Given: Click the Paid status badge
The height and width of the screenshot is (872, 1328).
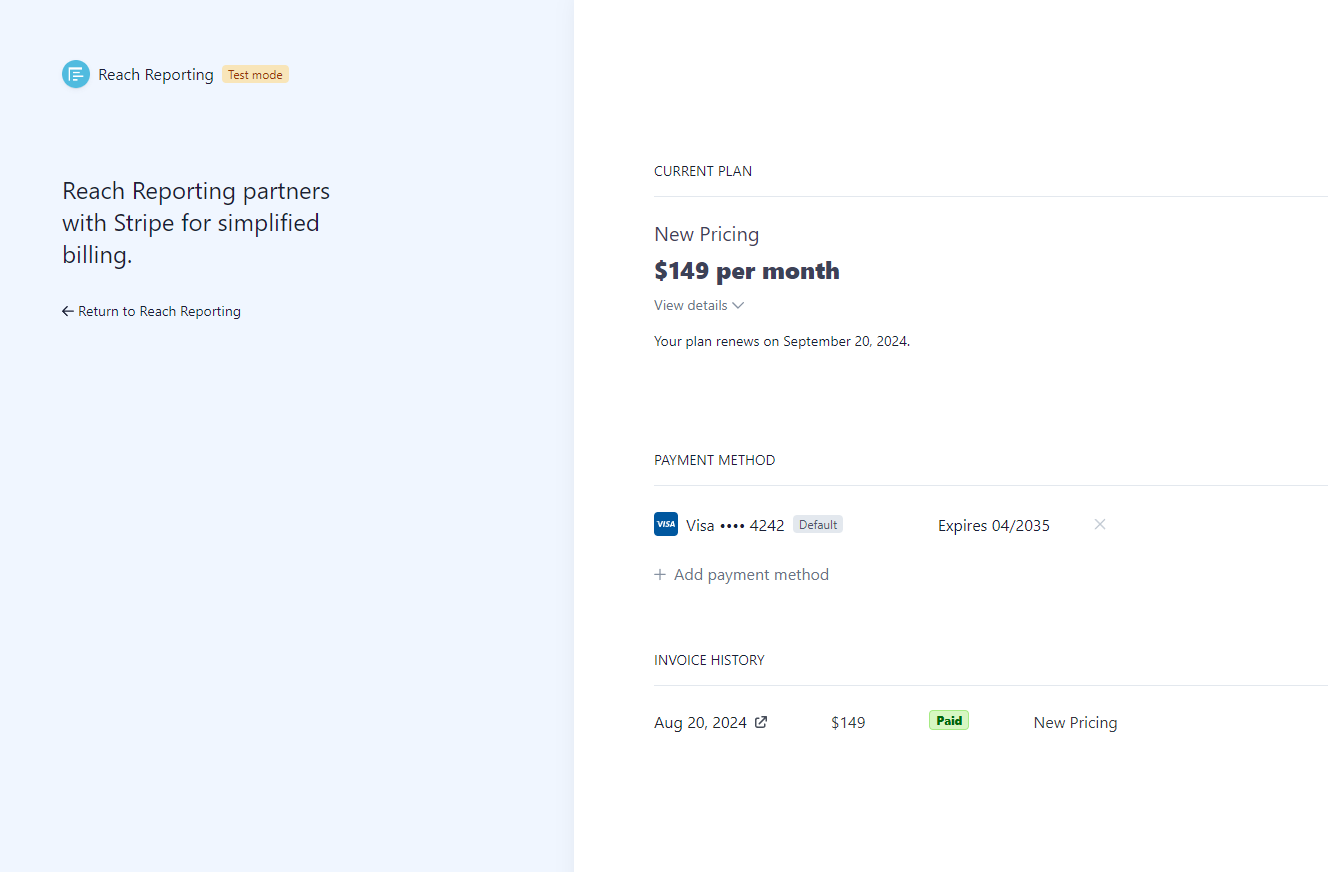Looking at the screenshot, I should [948, 720].
